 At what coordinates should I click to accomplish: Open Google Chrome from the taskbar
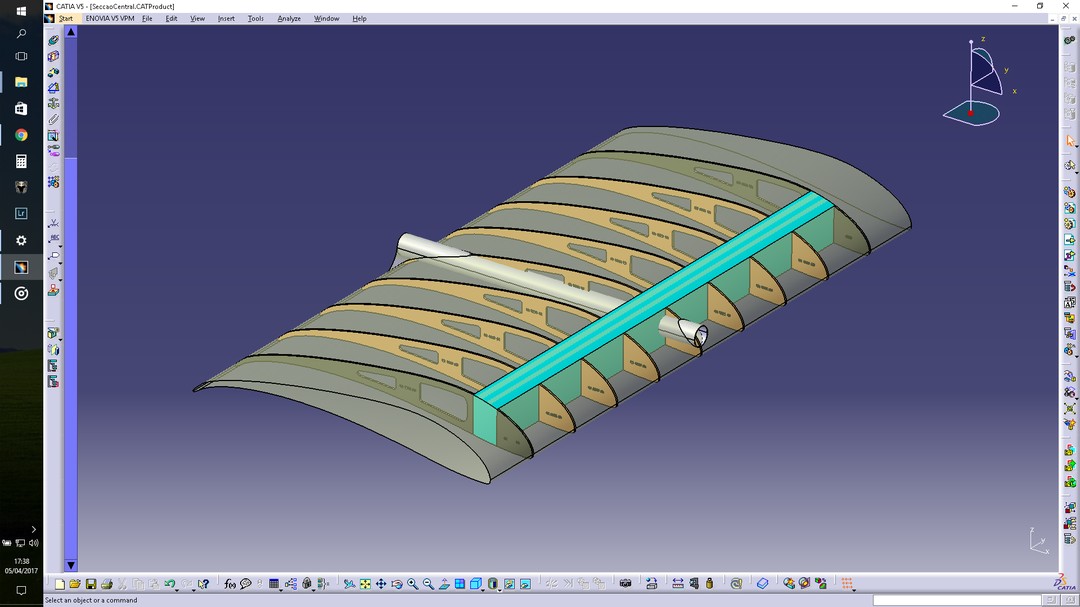pyautogui.click(x=21, y=135)
